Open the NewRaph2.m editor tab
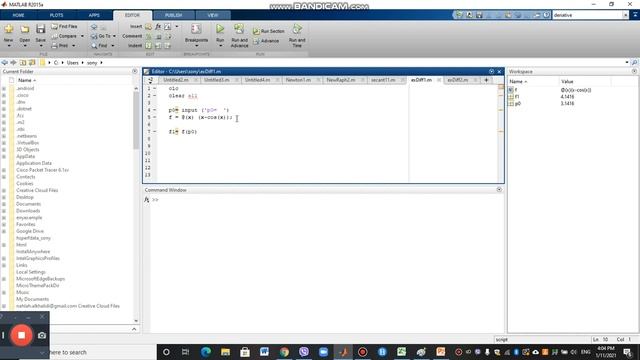Image resolution: width=640 pixels, height=360 pixels. point(341,80)
